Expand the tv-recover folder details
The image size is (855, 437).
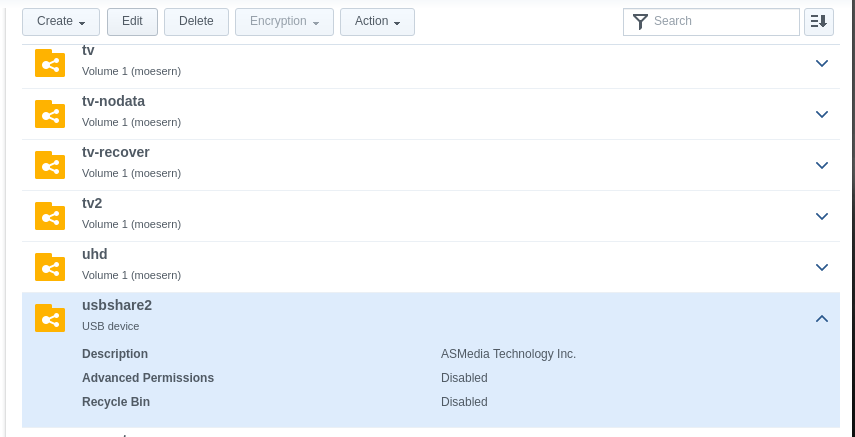pos(822,165)
